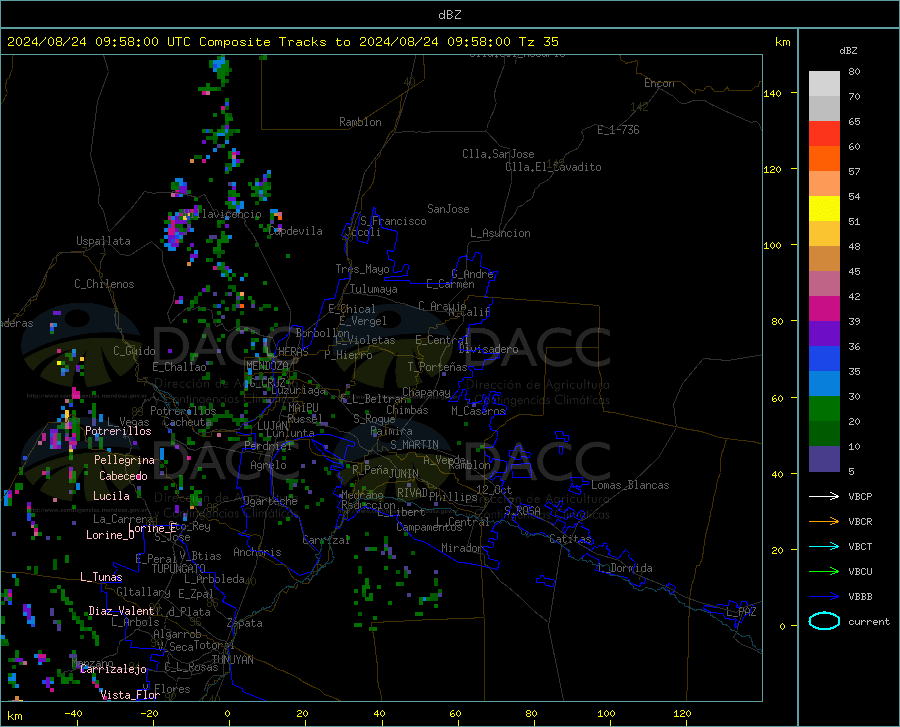
Task: Click the MAIPU label
Action: point(303,407)
